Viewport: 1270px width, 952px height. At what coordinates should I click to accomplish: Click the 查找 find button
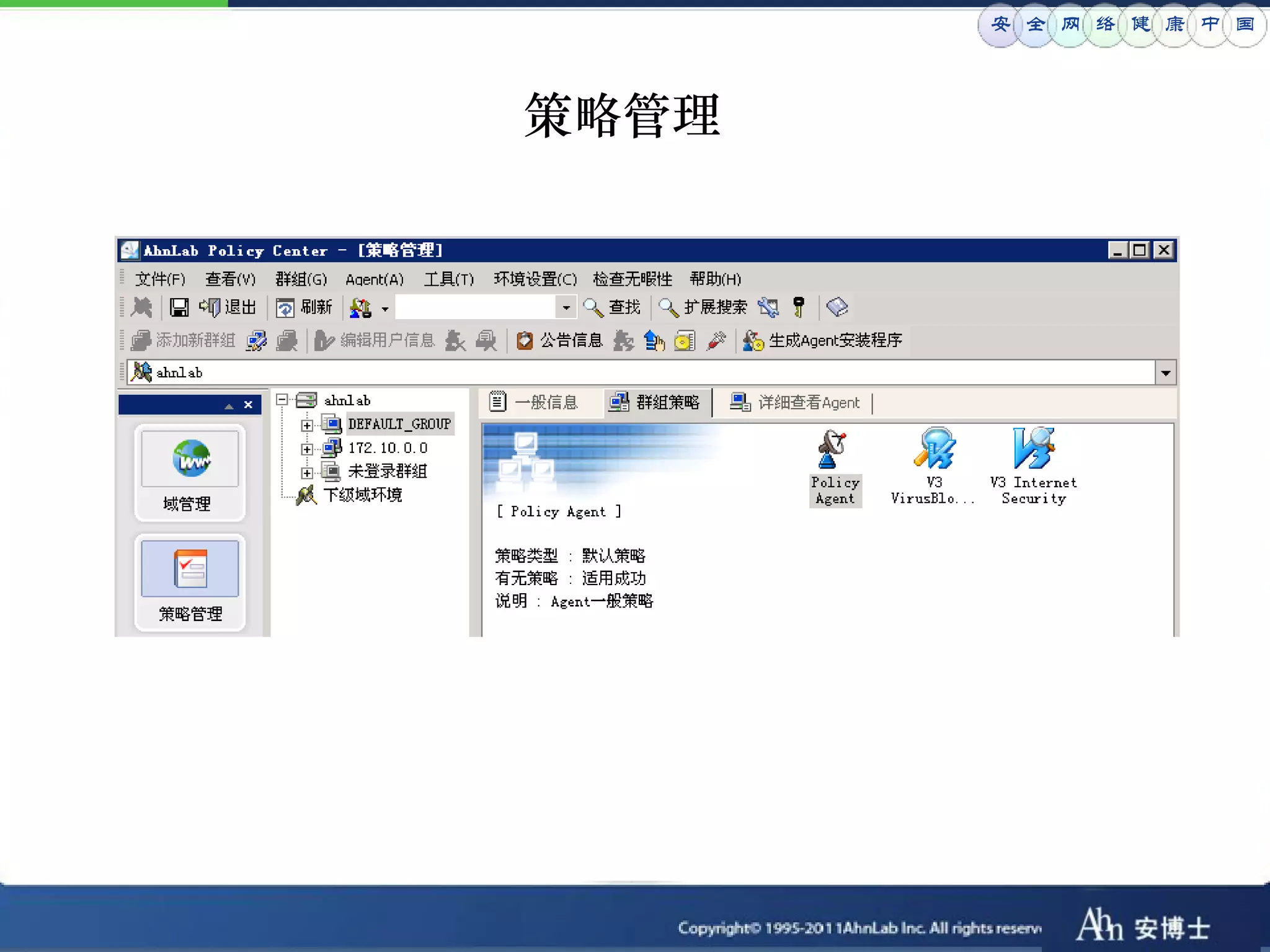click(612, 307)
